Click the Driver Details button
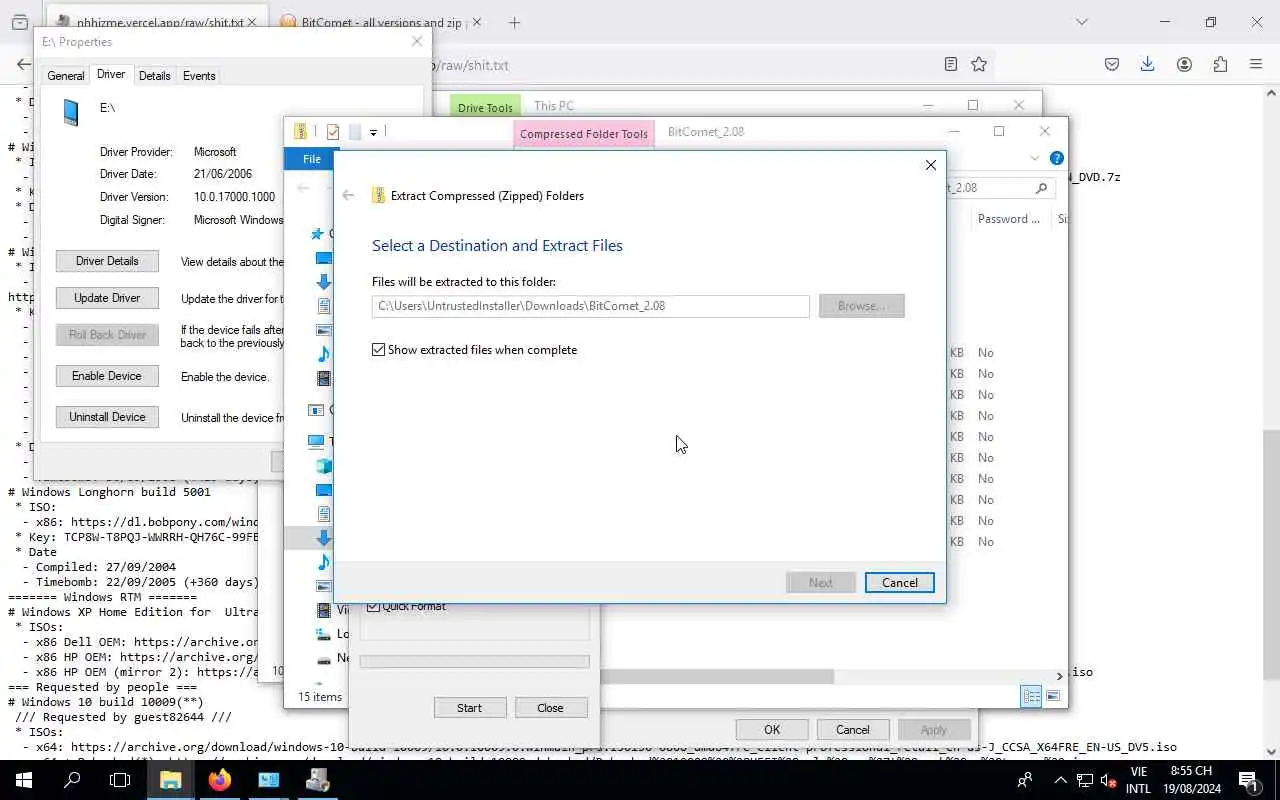This screenshot has width=1280, height=800. pos(107,261)
